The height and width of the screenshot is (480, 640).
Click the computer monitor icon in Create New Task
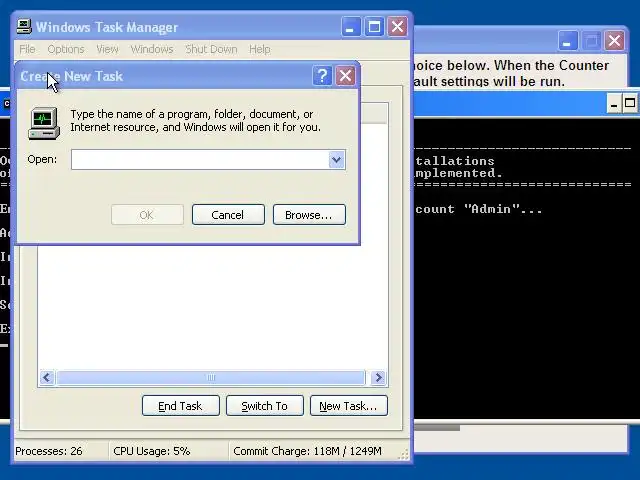[x=44, y=124]
